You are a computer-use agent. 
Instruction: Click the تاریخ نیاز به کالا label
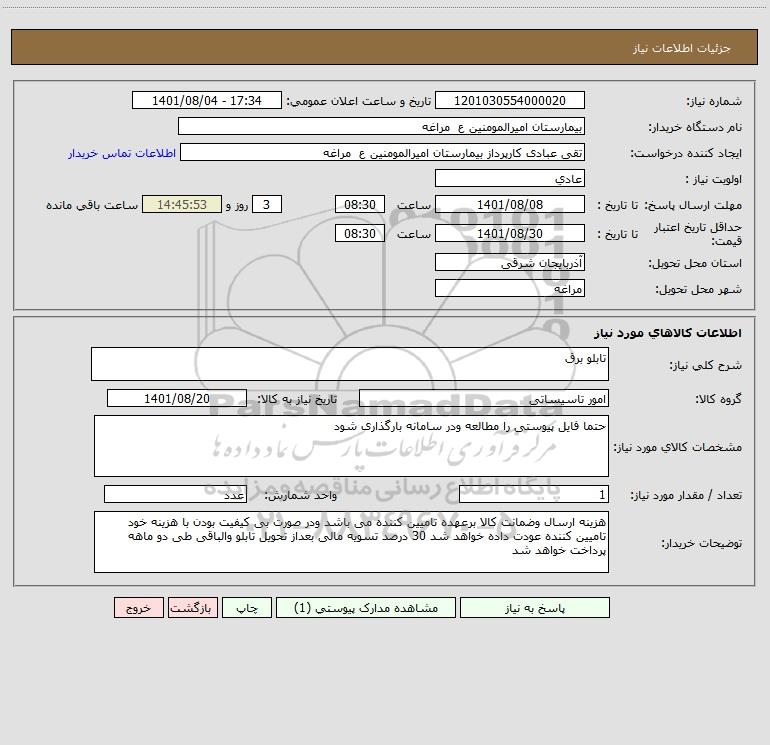tap(297, 399)
